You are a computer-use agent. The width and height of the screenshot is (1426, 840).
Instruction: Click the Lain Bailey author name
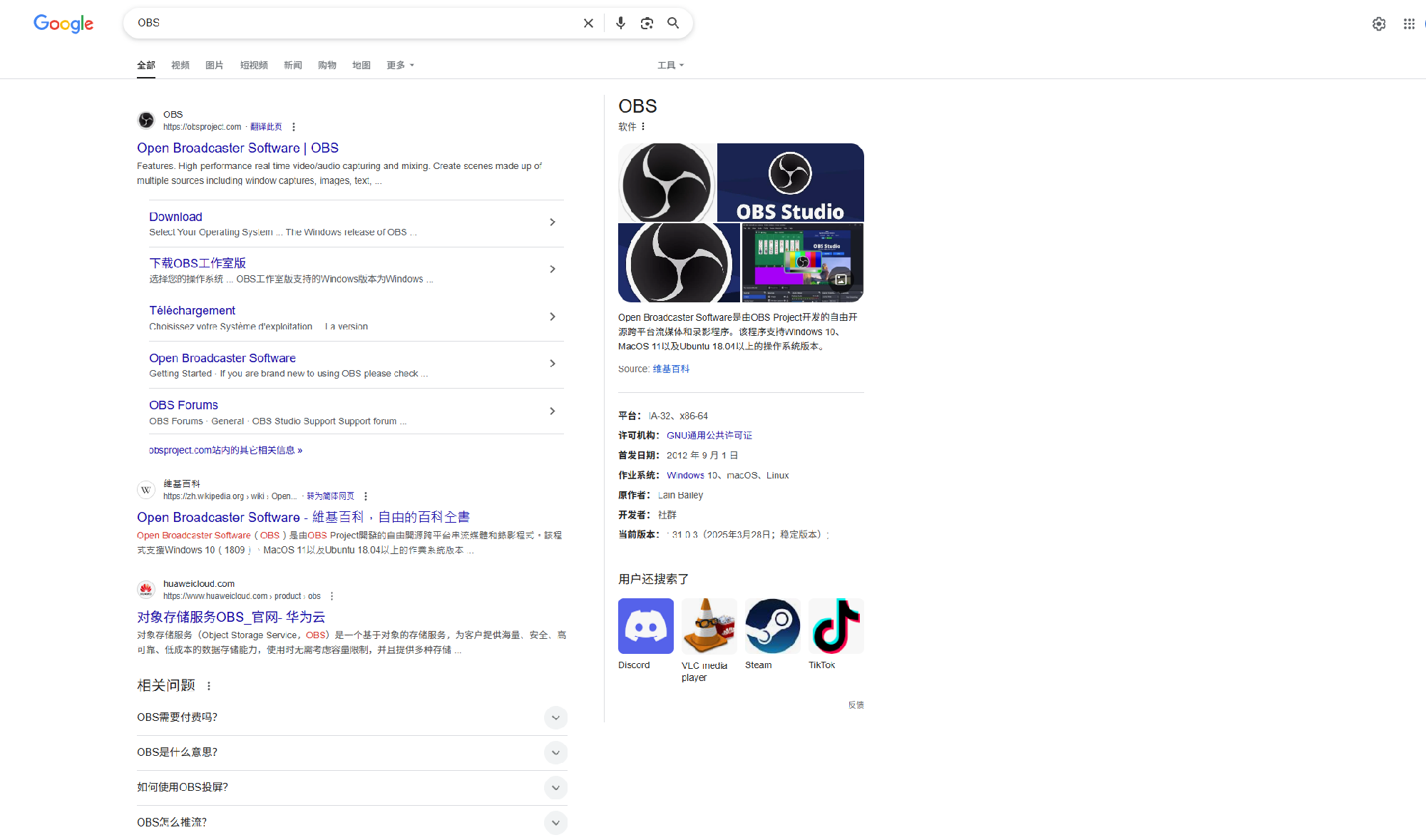click(x=680, y=495)
